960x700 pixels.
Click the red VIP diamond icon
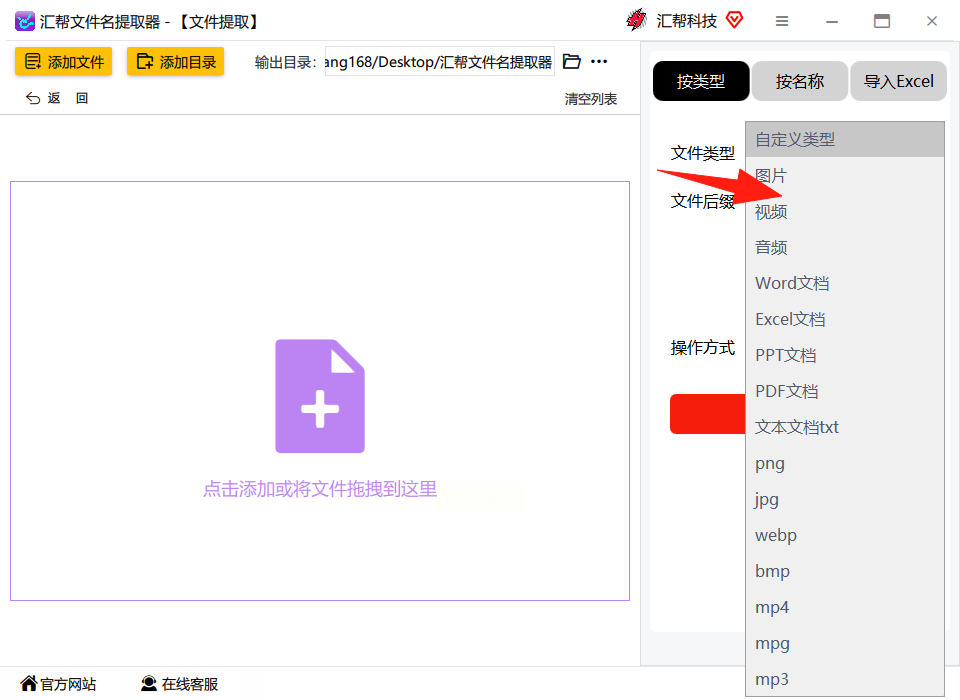(734, 20)
